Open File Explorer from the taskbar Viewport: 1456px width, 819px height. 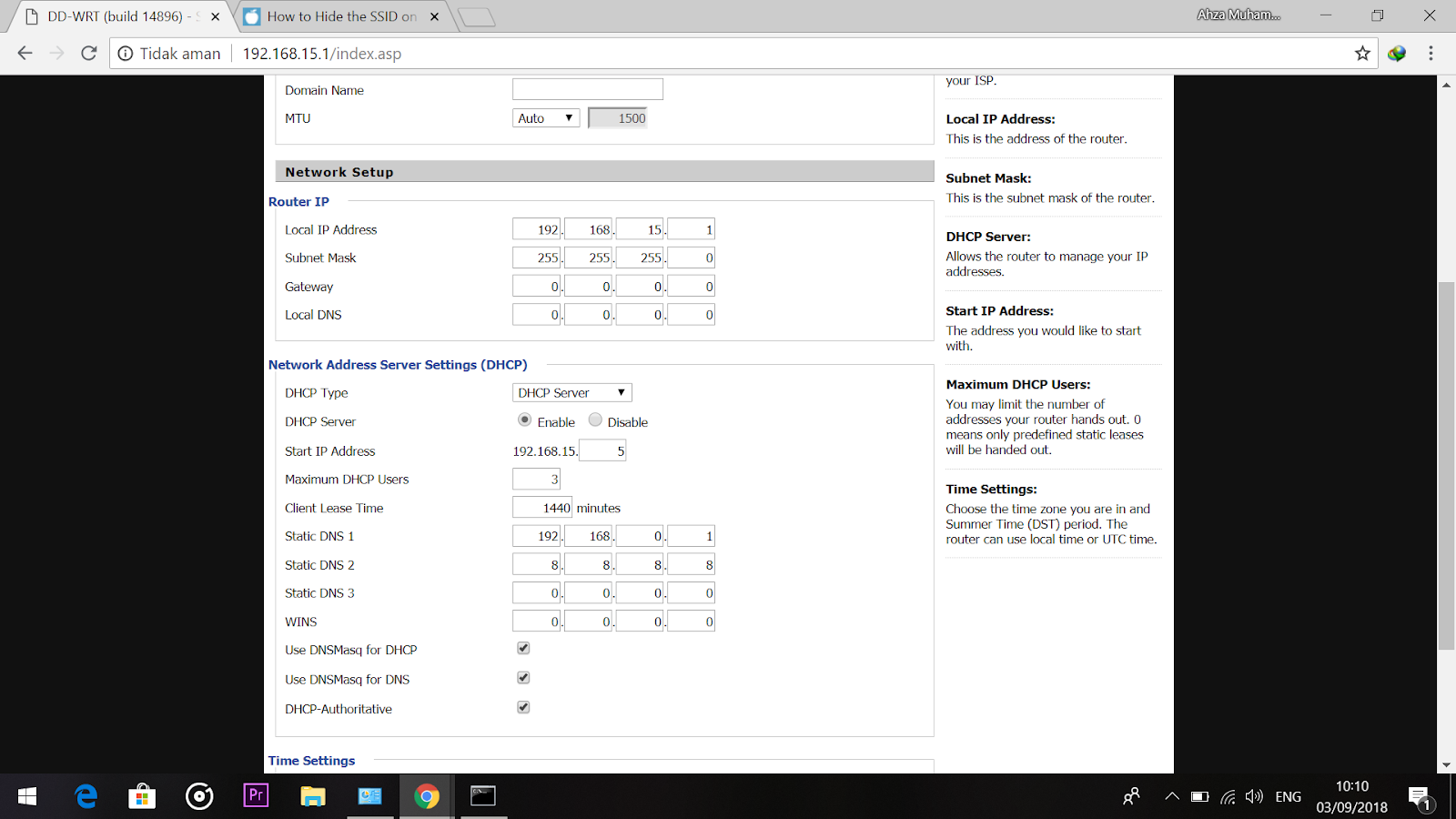pos(312,796)
